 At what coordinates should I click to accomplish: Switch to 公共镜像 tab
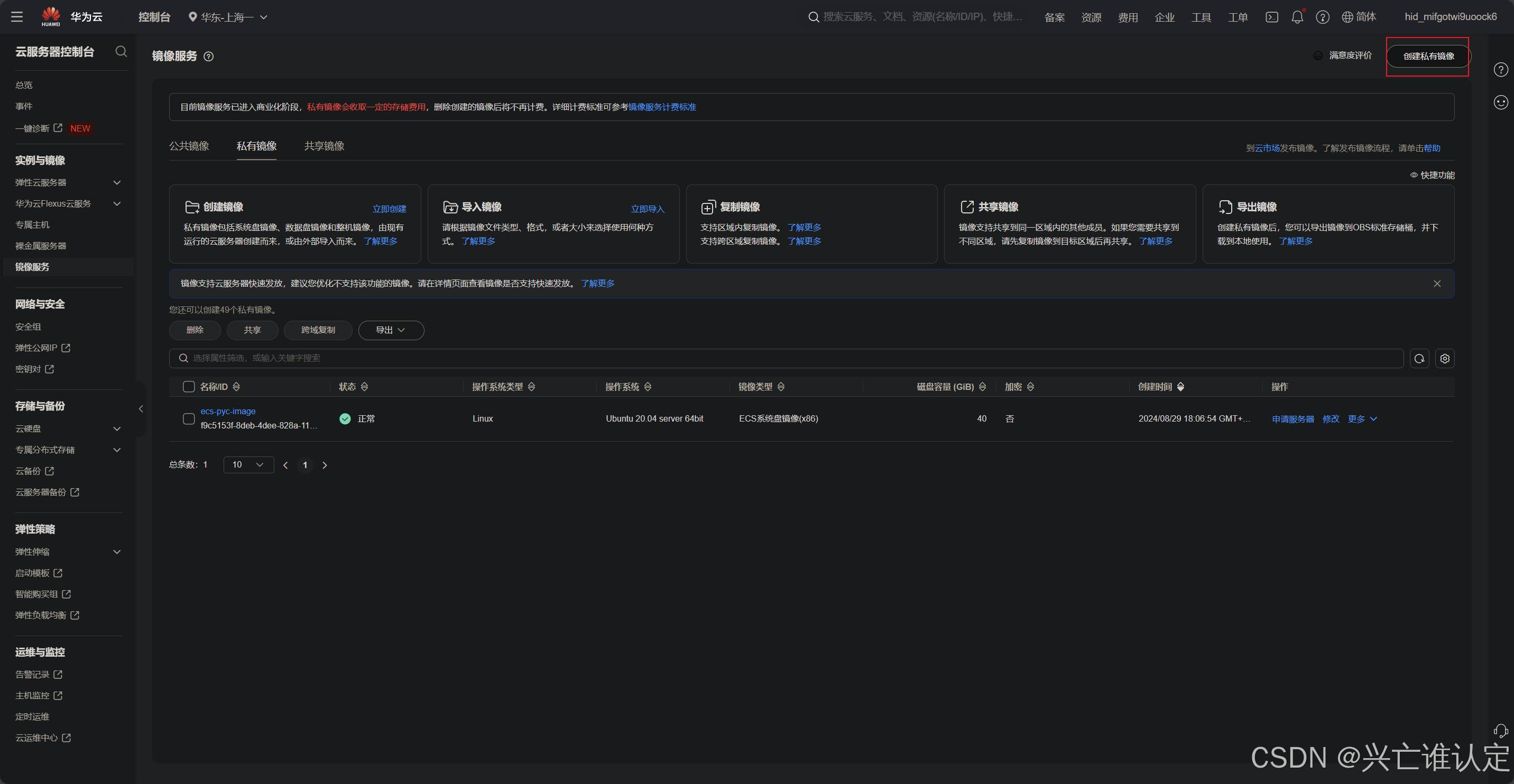click(x=189, y=146)
